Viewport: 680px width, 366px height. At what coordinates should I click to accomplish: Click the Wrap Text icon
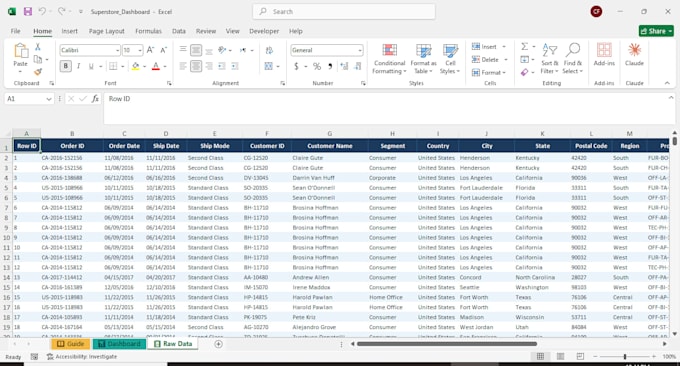click(x=269, y=50)
